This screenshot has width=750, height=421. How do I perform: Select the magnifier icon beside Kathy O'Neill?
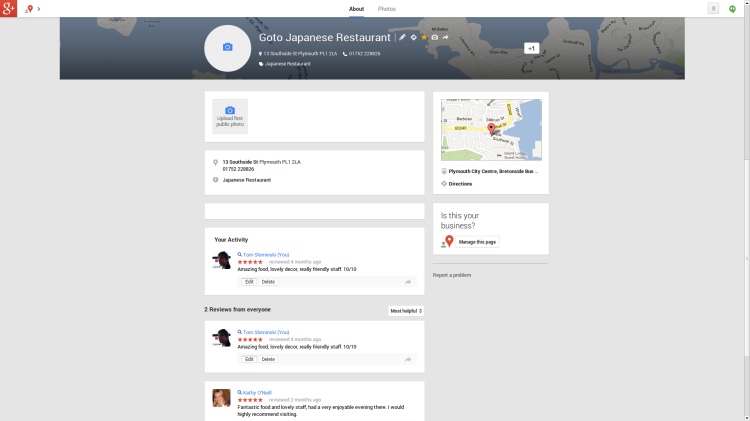(x=240, y=393)
